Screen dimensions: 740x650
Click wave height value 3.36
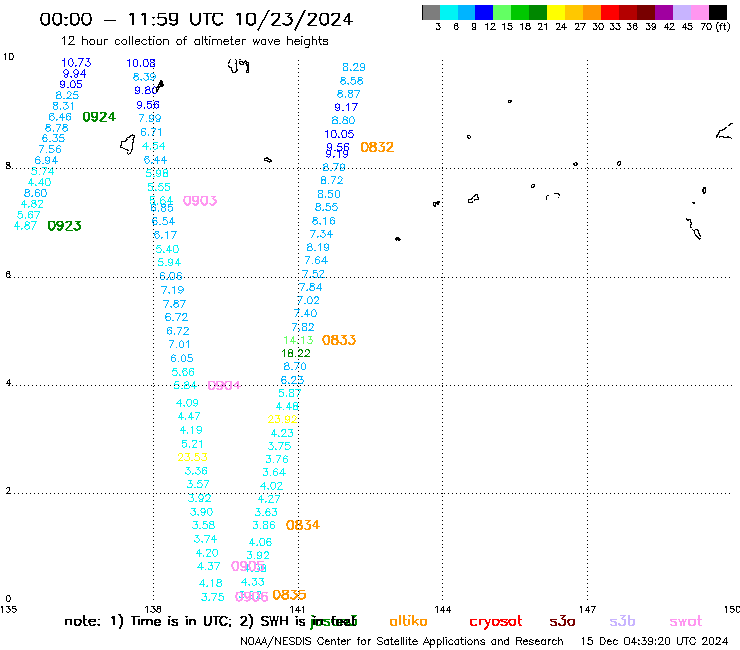click(196, 471)
